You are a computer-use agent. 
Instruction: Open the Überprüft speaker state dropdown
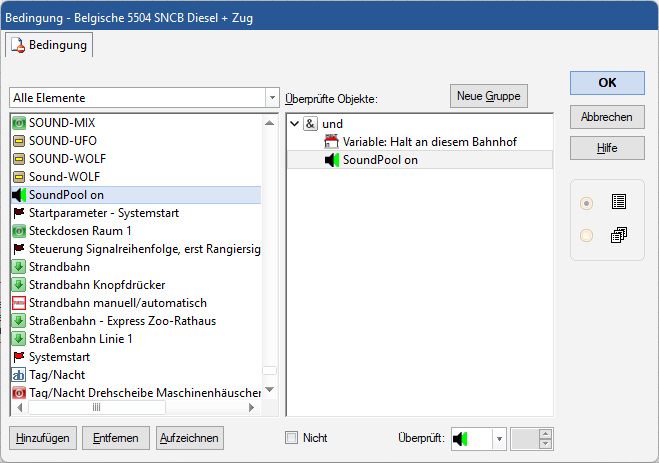[x=498, y=438]
